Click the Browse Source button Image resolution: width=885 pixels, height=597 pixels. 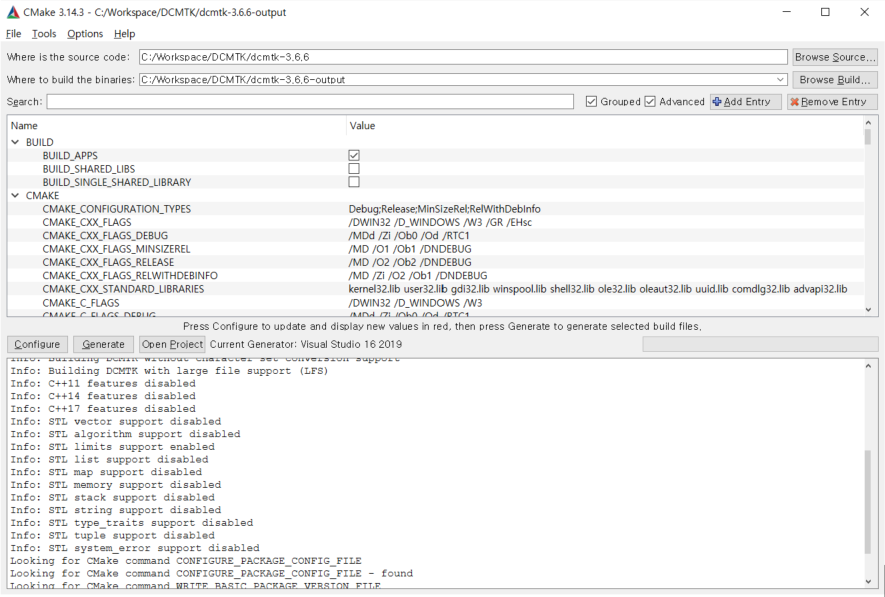835,57
